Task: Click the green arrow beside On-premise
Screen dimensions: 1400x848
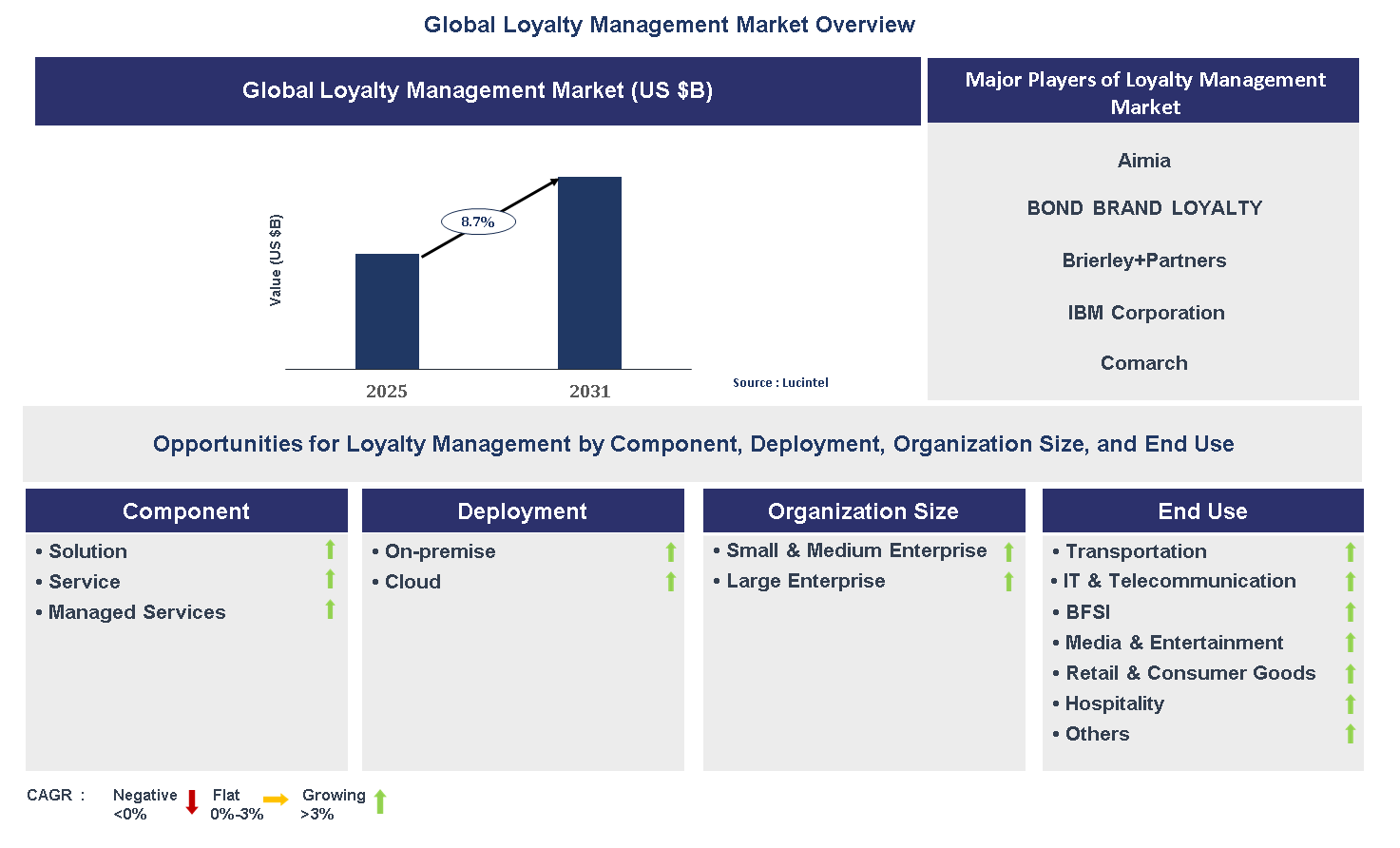Action: coord(670,552)
